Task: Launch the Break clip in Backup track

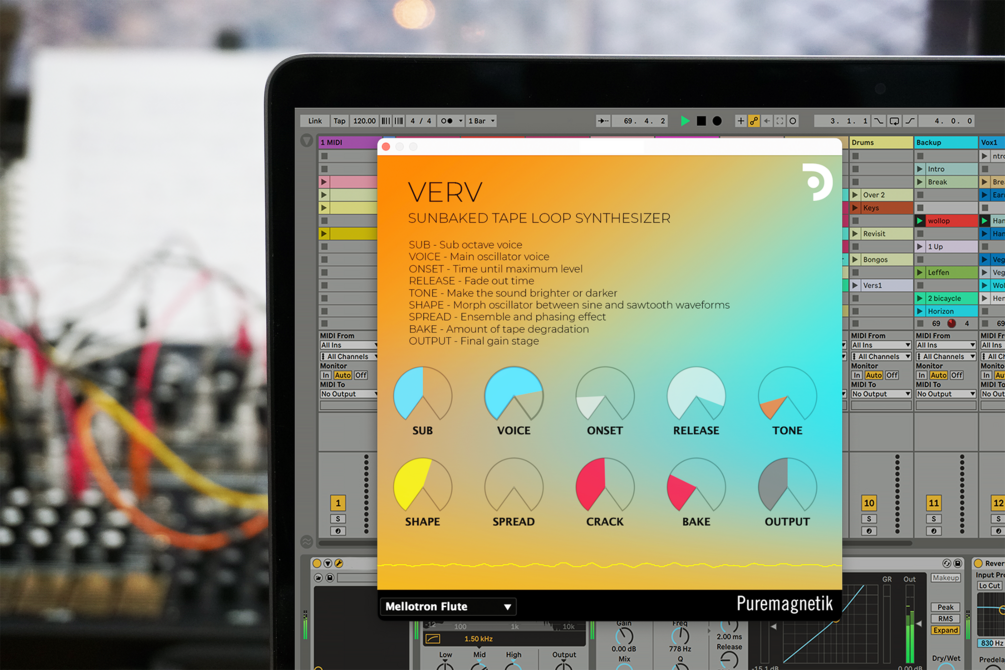Action: pos(920,182)
